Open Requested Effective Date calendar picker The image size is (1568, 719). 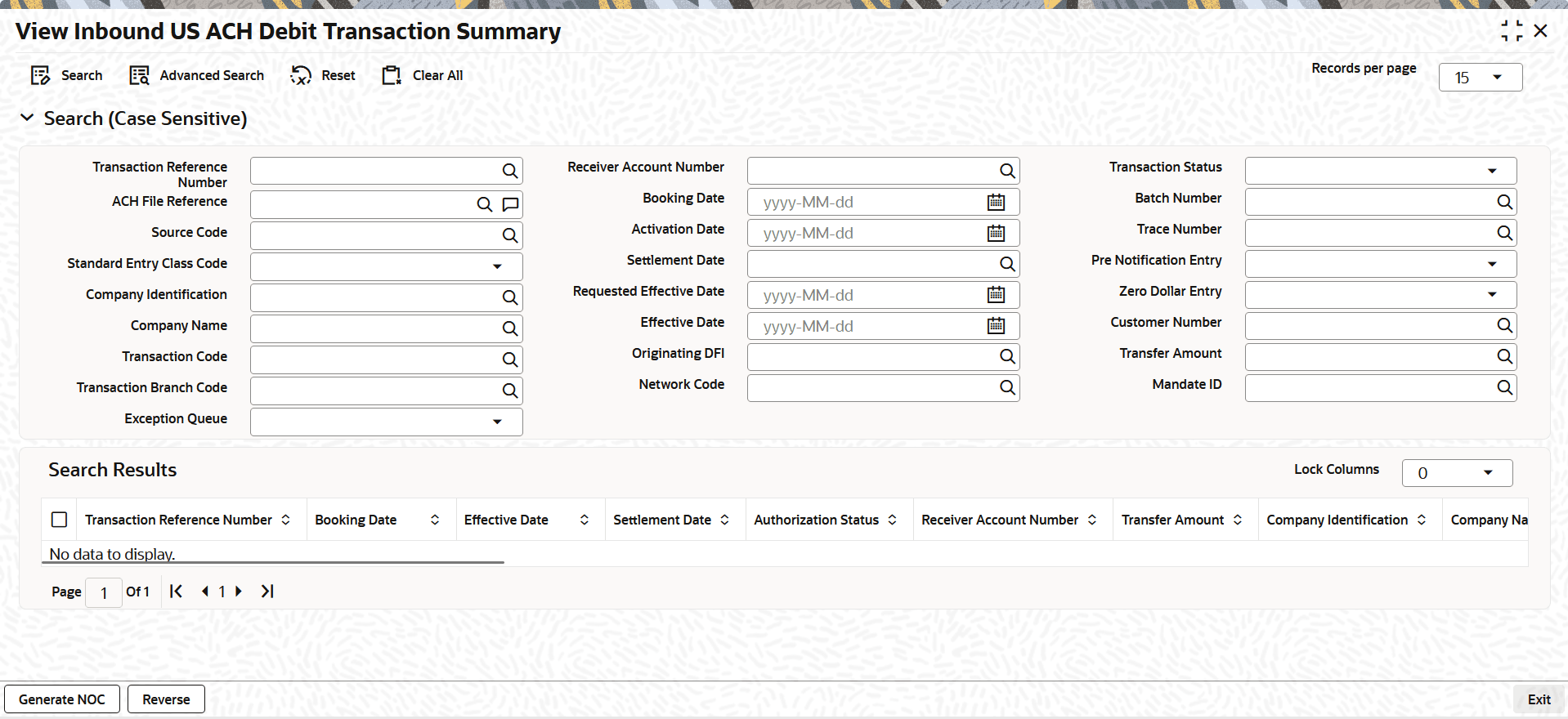coord(996,295)
